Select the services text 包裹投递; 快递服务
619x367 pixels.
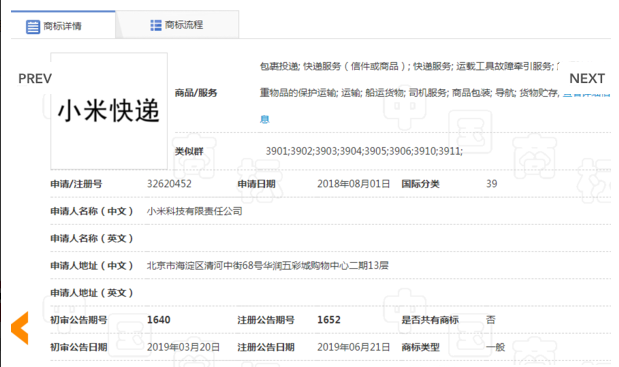point(300,66)
